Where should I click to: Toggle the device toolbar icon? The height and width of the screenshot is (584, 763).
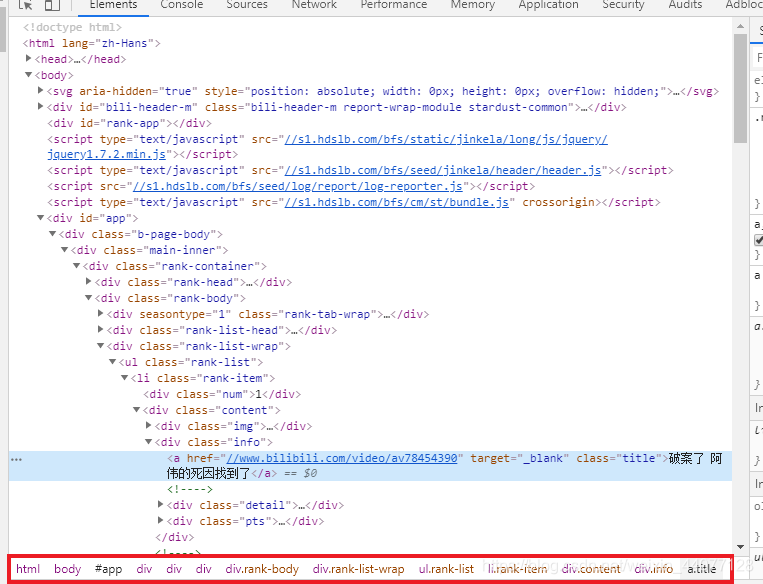(x=52, y=5)
